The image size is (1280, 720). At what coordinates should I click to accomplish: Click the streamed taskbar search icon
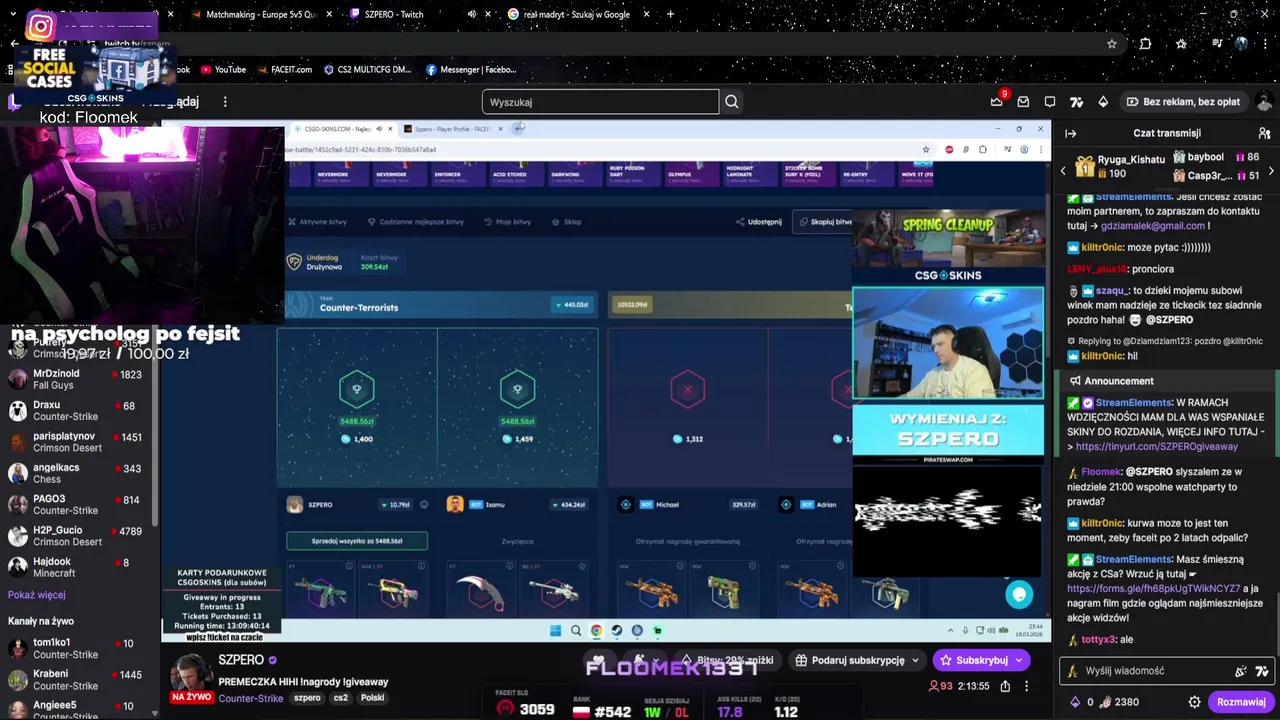(576, 631)
